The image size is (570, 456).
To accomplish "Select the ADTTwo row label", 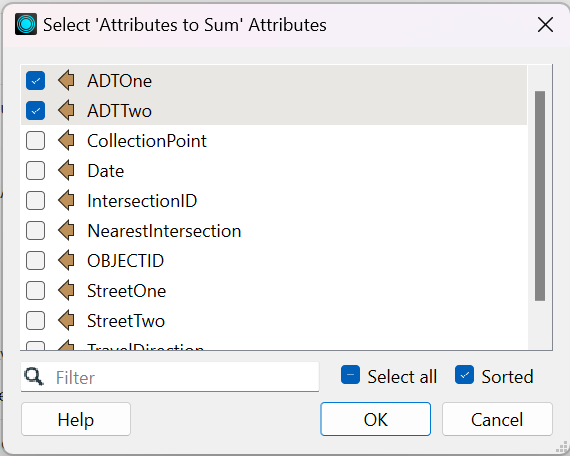I will (119, 111).
